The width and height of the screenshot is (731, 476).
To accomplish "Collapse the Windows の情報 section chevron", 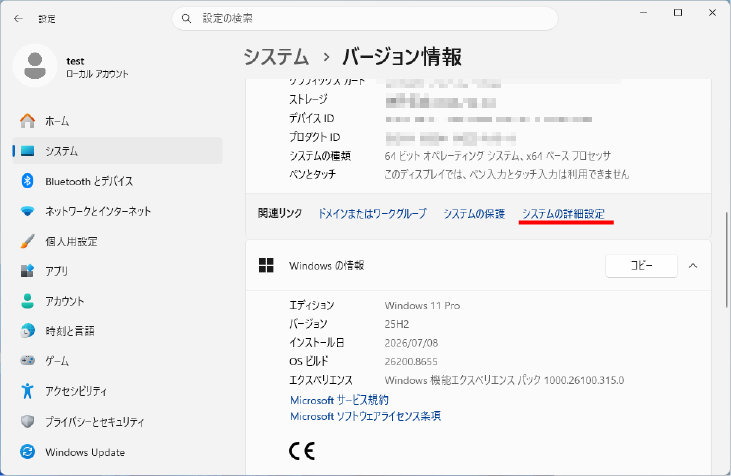I will 693,266.
